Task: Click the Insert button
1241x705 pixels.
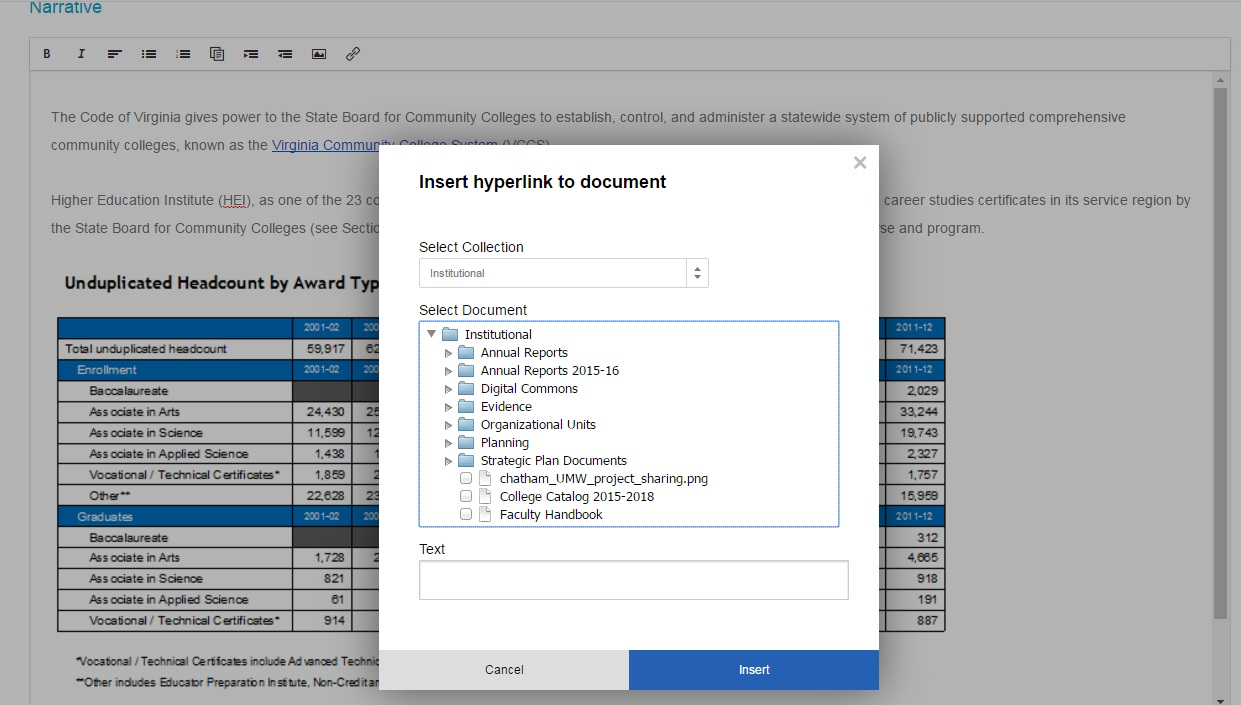Action: click(754, 669)
